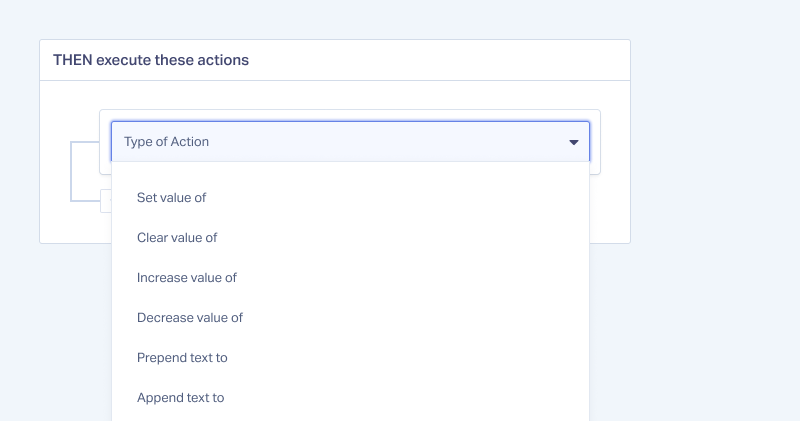This screenshot has height=421, width=800.
Task: Select 'Decrease value of' from dropdown
Action: 350,317
